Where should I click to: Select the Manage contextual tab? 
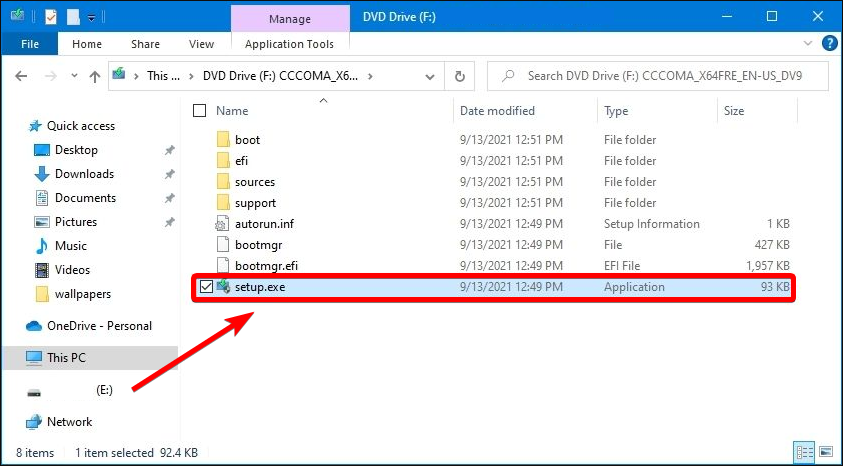pos(290,19)
